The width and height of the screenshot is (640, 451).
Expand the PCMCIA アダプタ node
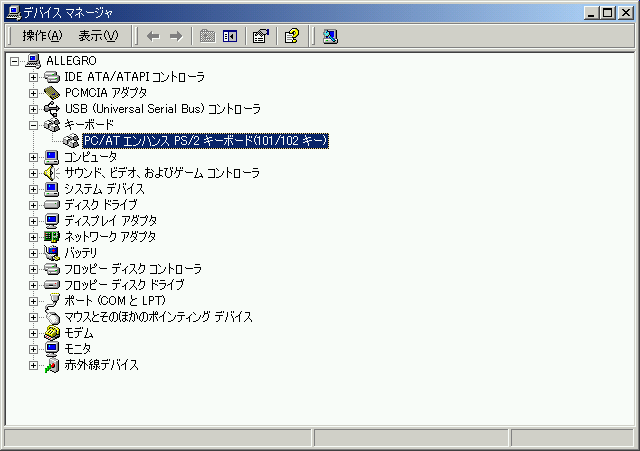33,93
